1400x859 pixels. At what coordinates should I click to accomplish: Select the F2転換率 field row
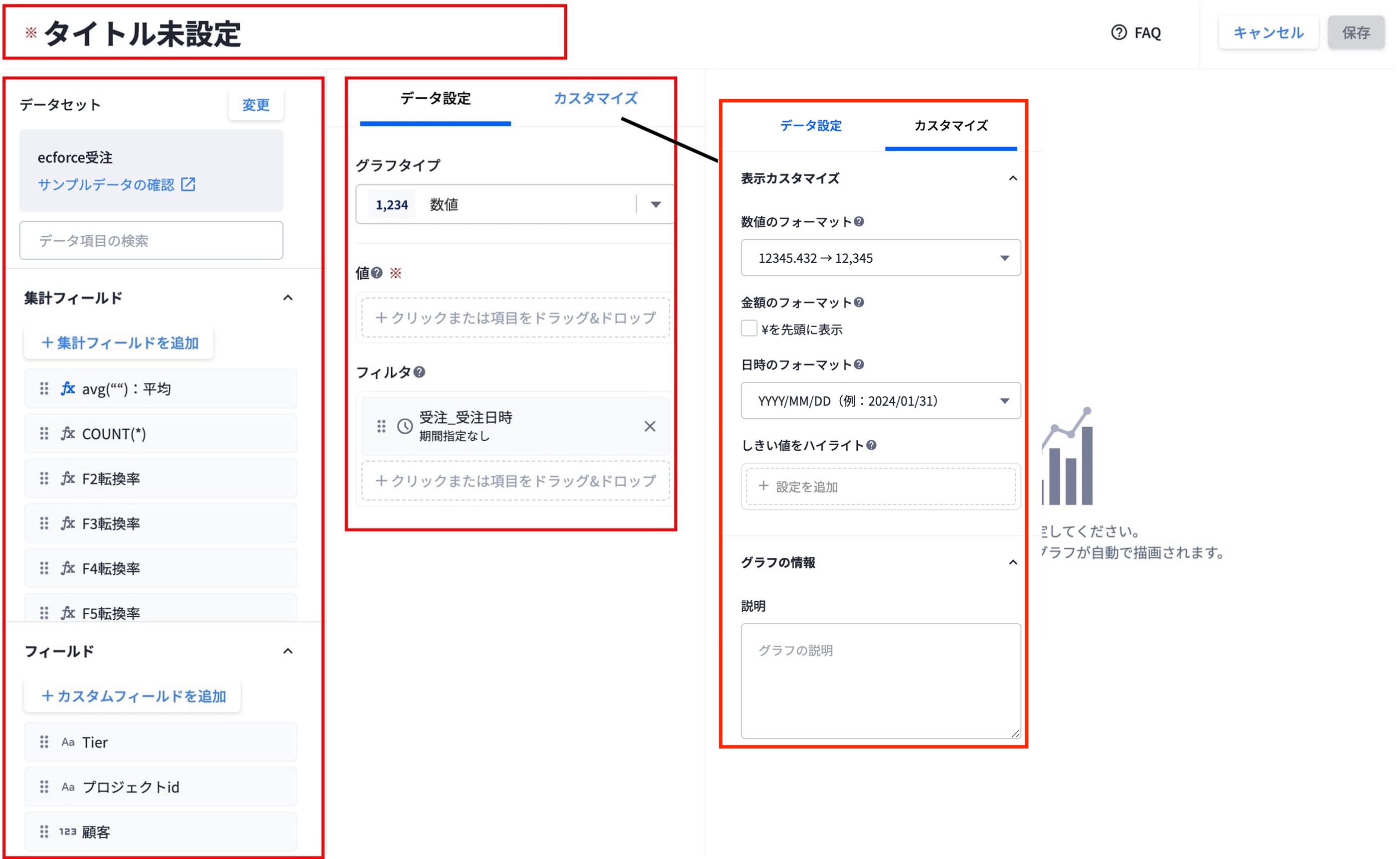[x=160, y=479]
